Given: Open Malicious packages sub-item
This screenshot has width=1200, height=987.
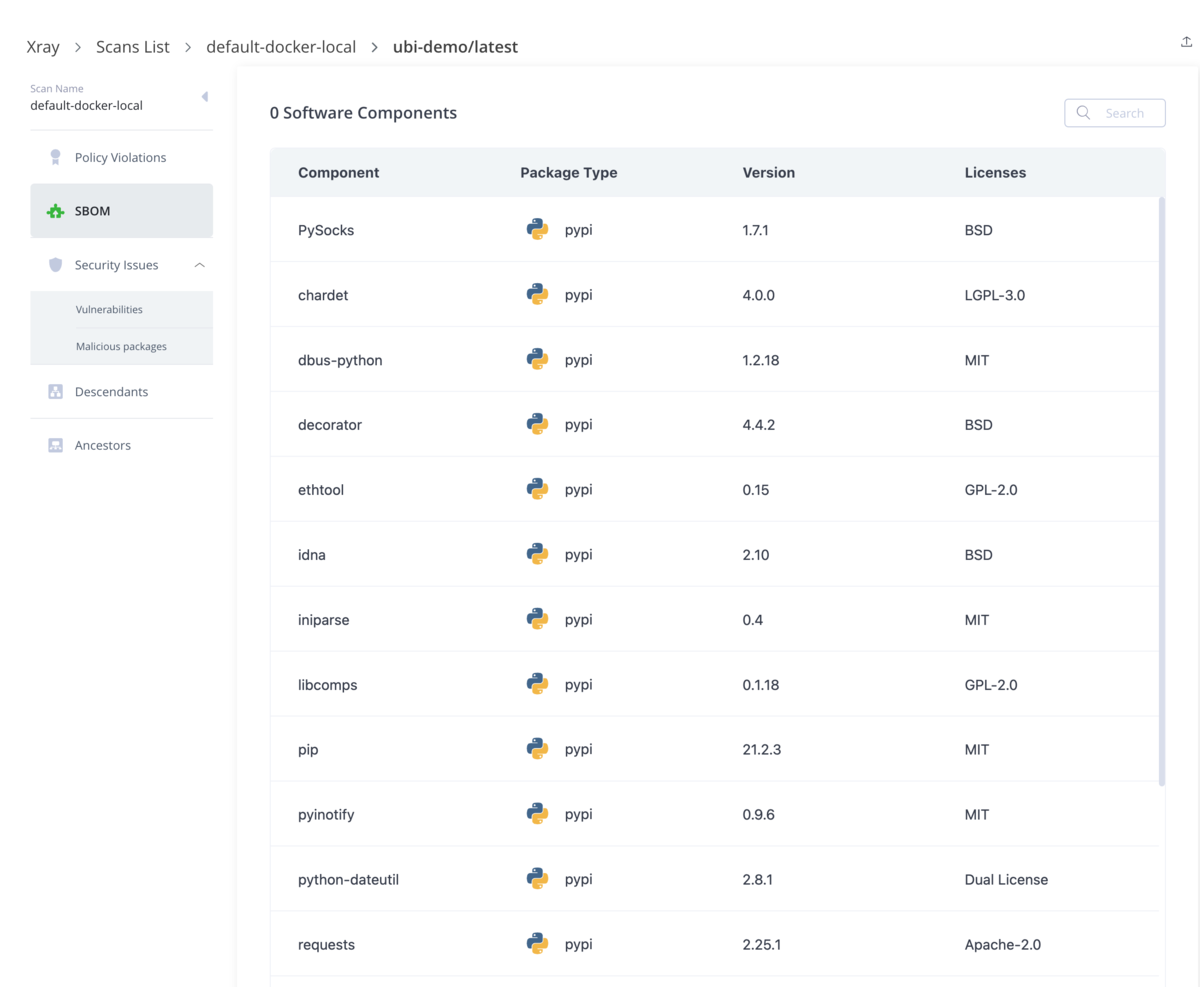Looking at the screenshot, I should pyautogui.click(x=121, y=347).
